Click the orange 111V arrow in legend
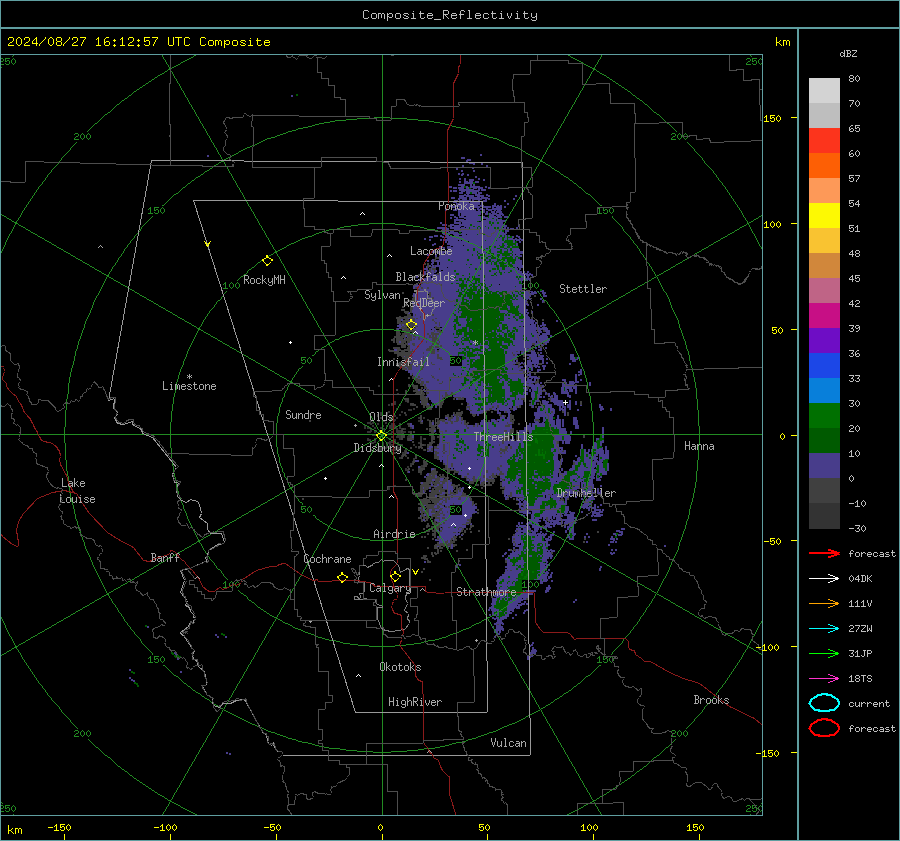The image size is (900, 841). (x=824, y=603)
